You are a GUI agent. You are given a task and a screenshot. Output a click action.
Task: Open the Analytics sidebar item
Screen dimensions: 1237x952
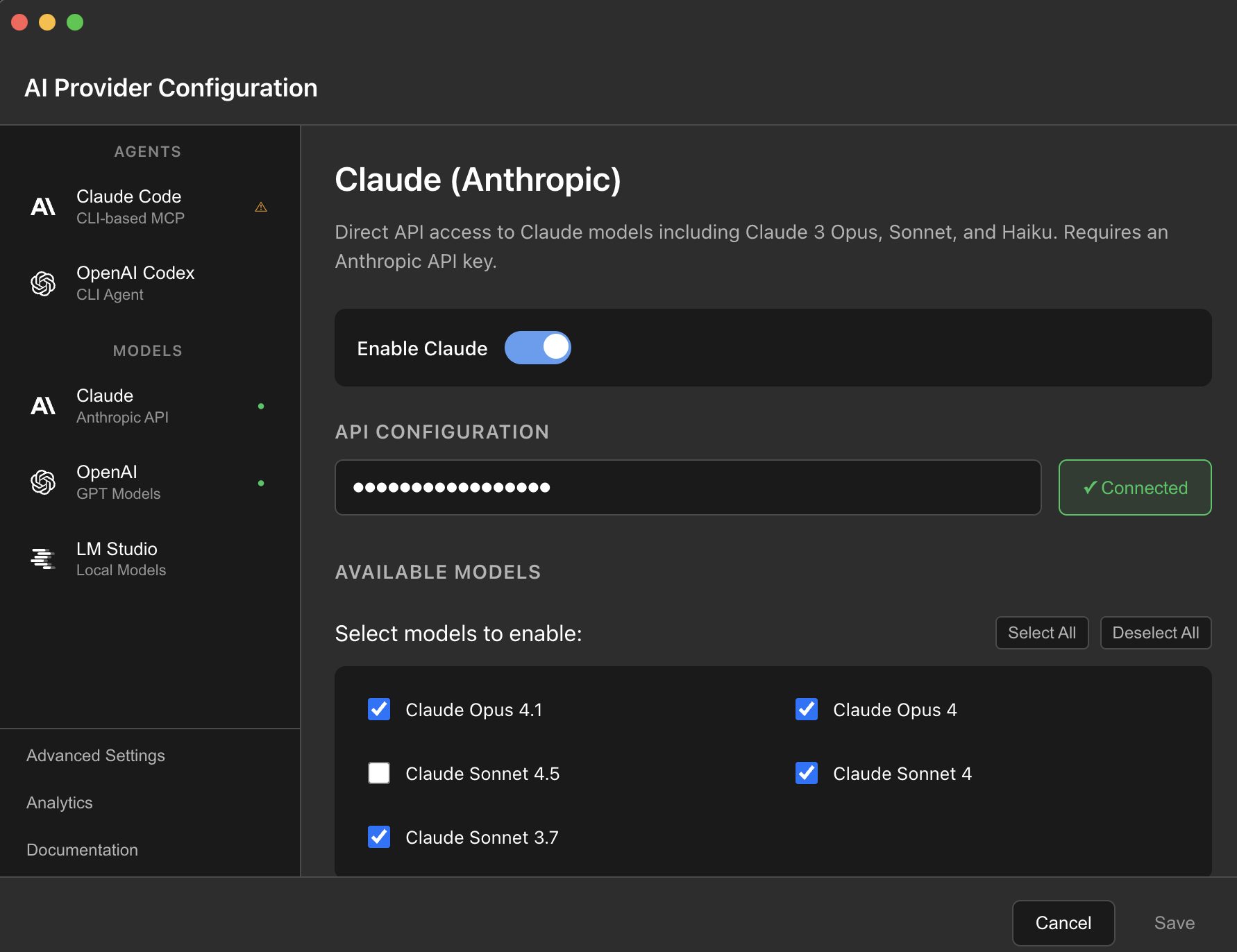click(x=60, y=803)
